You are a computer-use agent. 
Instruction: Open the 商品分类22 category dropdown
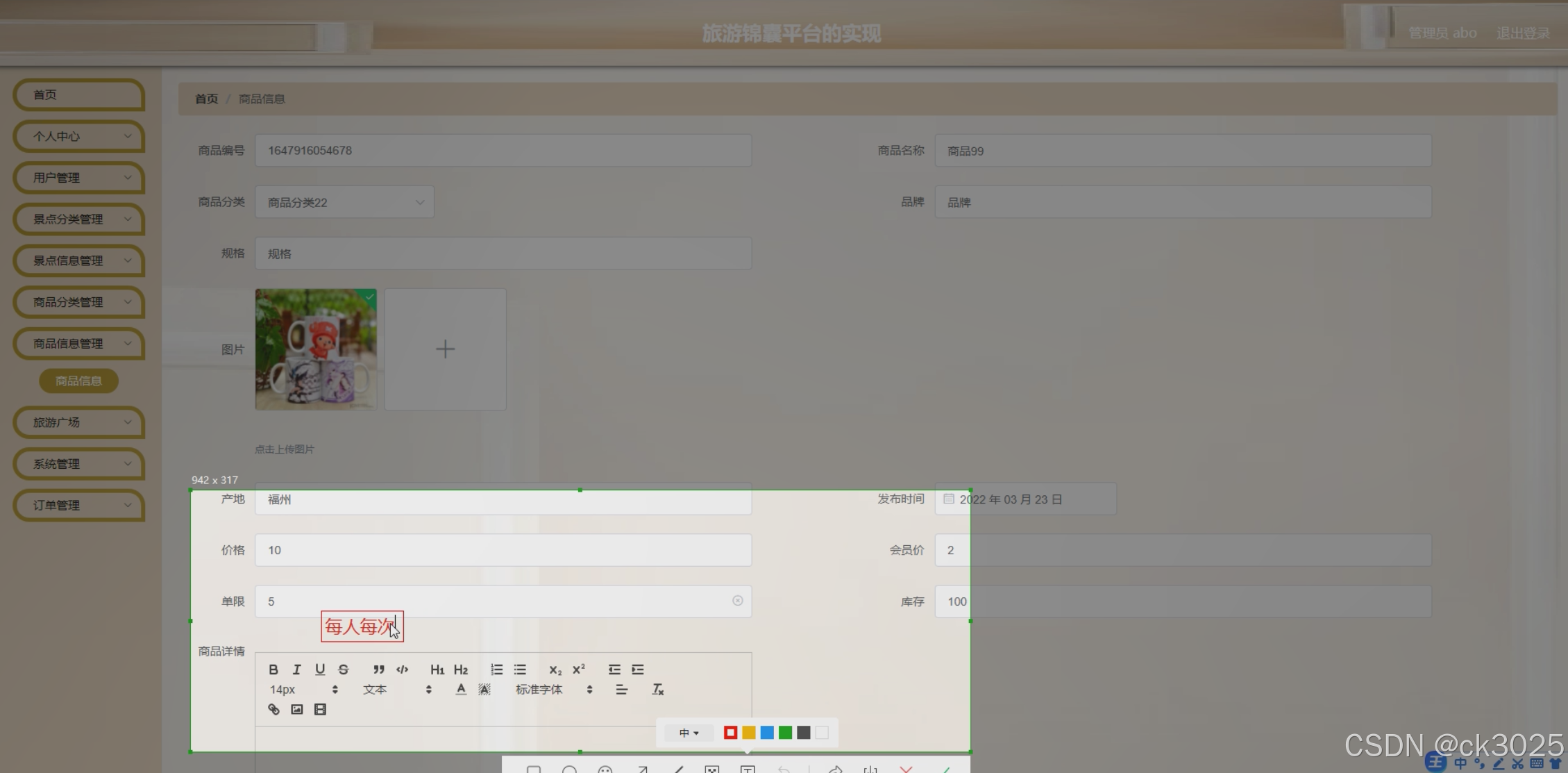[344, 202]
